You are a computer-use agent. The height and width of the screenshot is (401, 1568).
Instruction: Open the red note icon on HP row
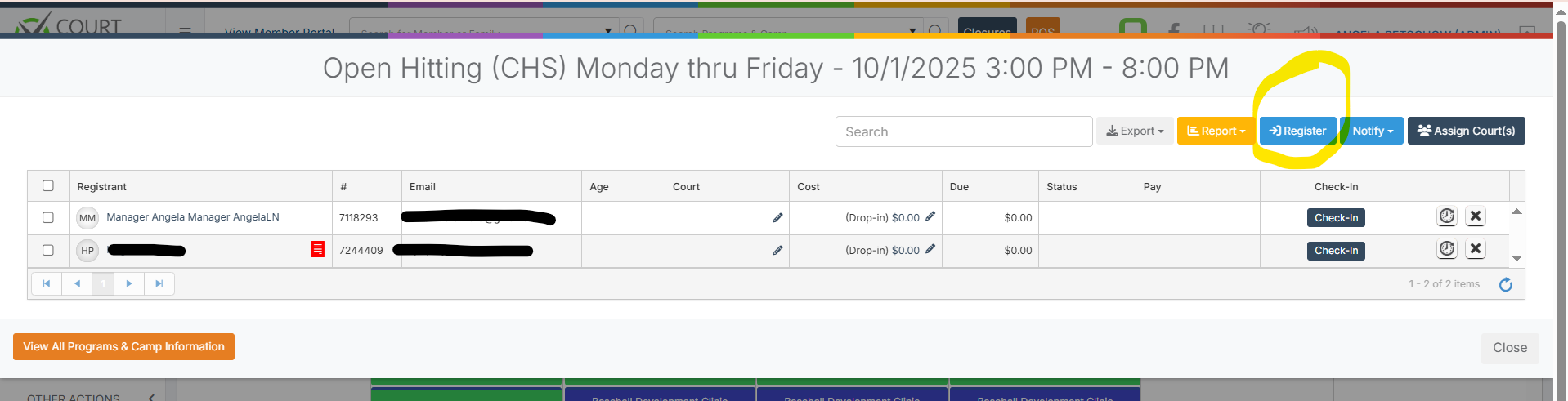318,249
